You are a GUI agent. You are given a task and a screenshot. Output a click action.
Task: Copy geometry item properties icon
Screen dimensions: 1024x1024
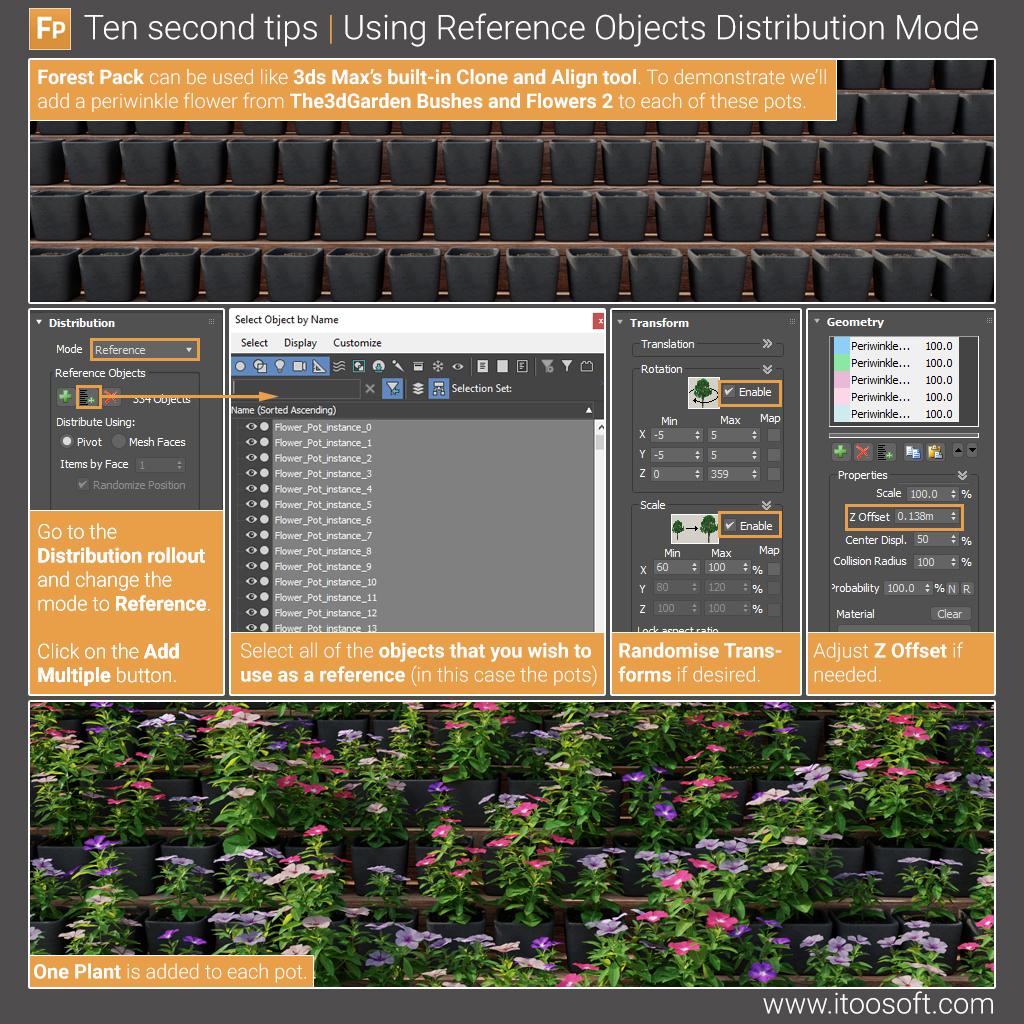[913, 451]
